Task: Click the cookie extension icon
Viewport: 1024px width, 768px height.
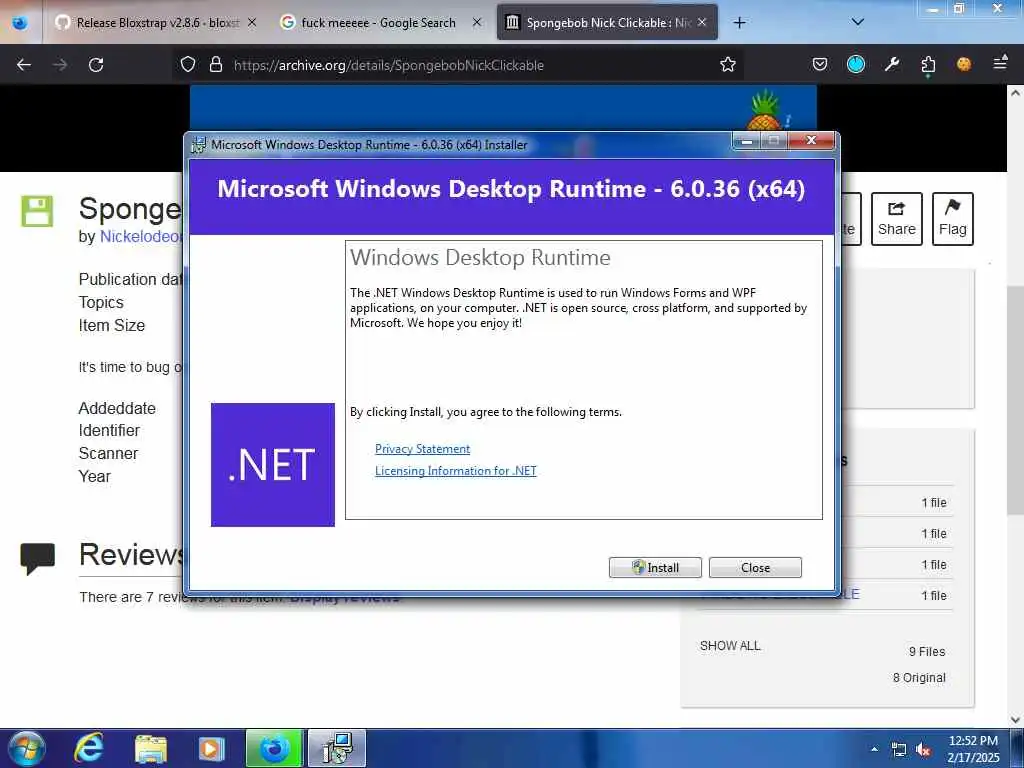Action: (964, 65)
